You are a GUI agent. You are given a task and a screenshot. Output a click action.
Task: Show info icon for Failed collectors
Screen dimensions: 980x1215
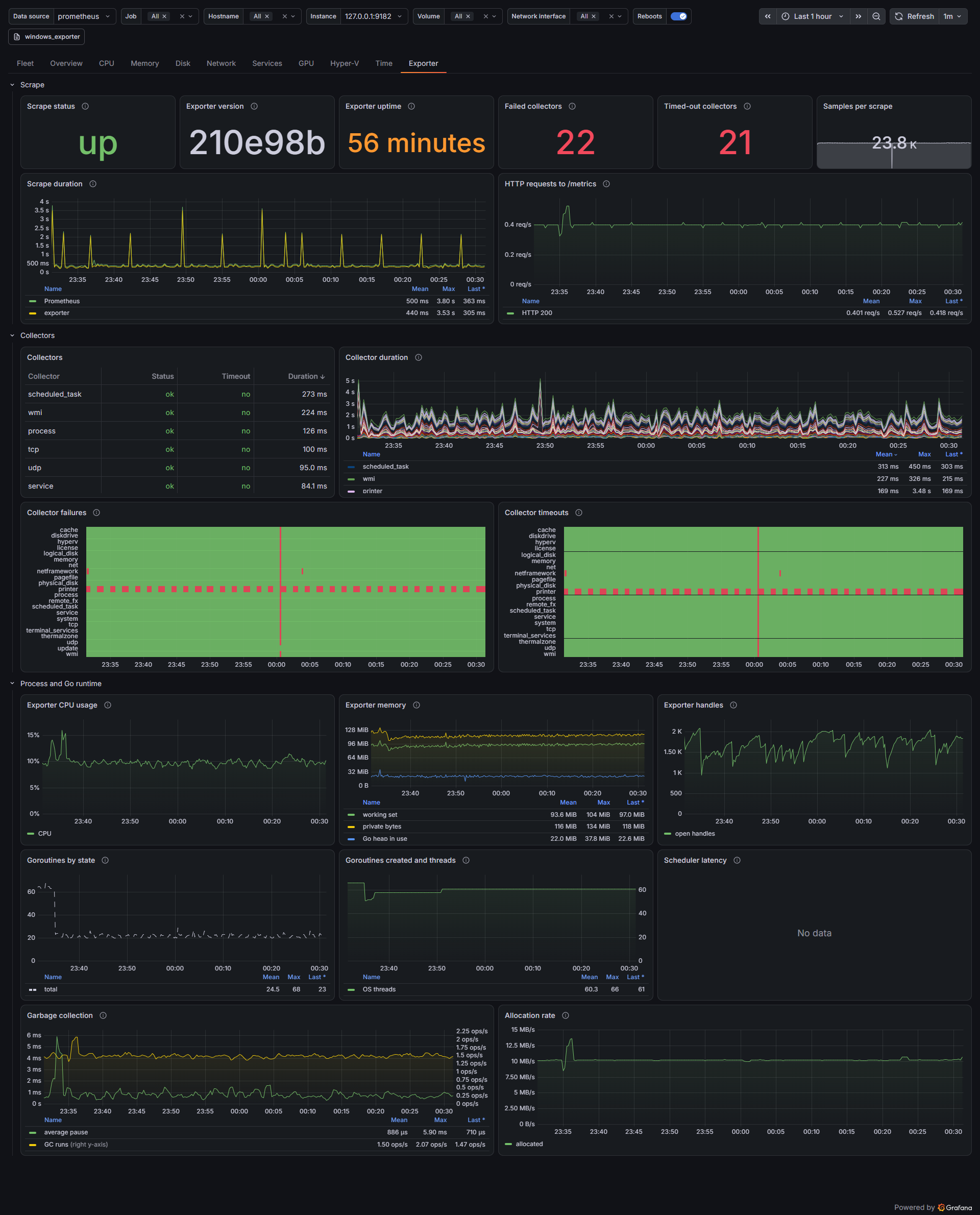[x=572, y=106]
